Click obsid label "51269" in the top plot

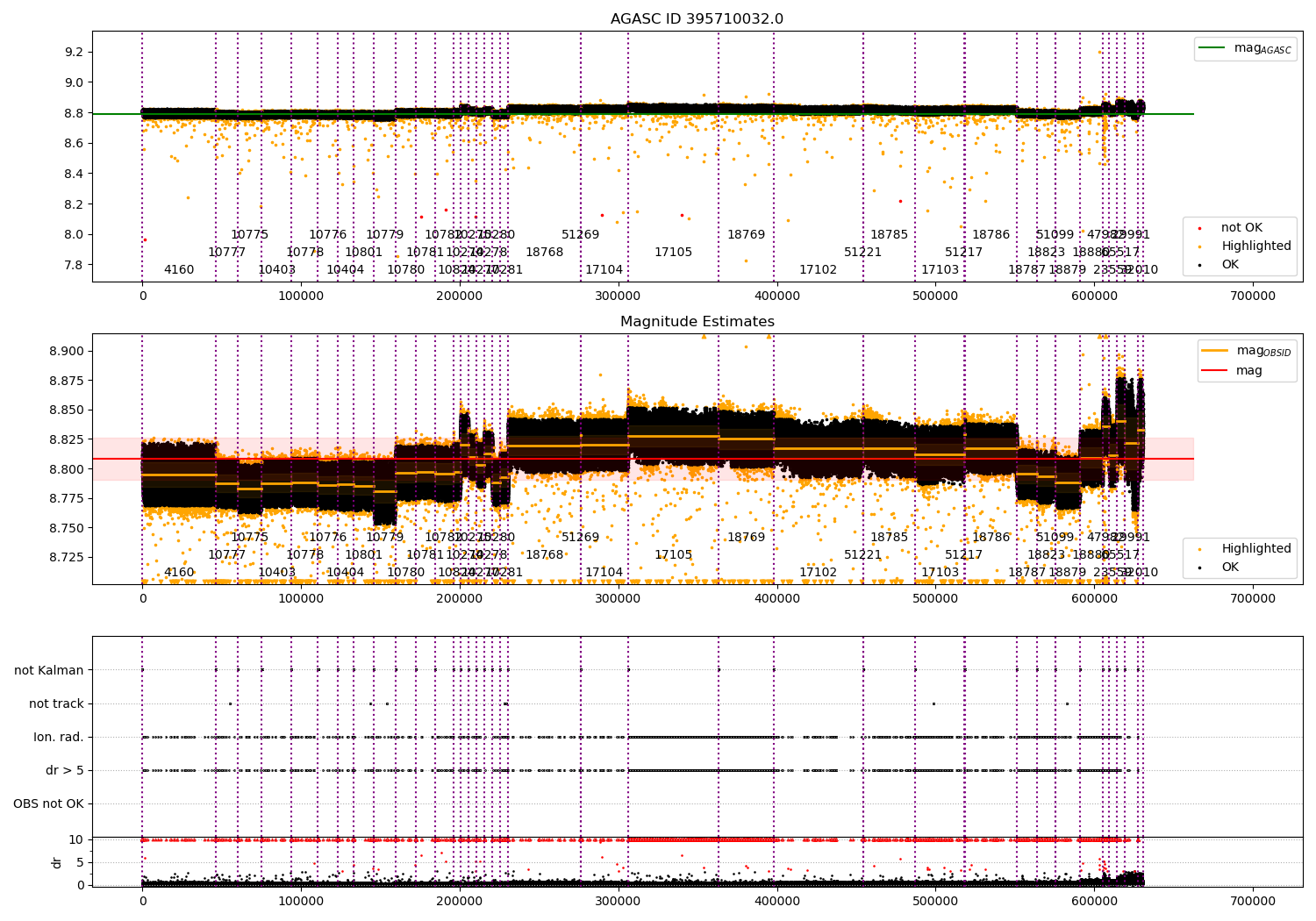coord(581,235)
